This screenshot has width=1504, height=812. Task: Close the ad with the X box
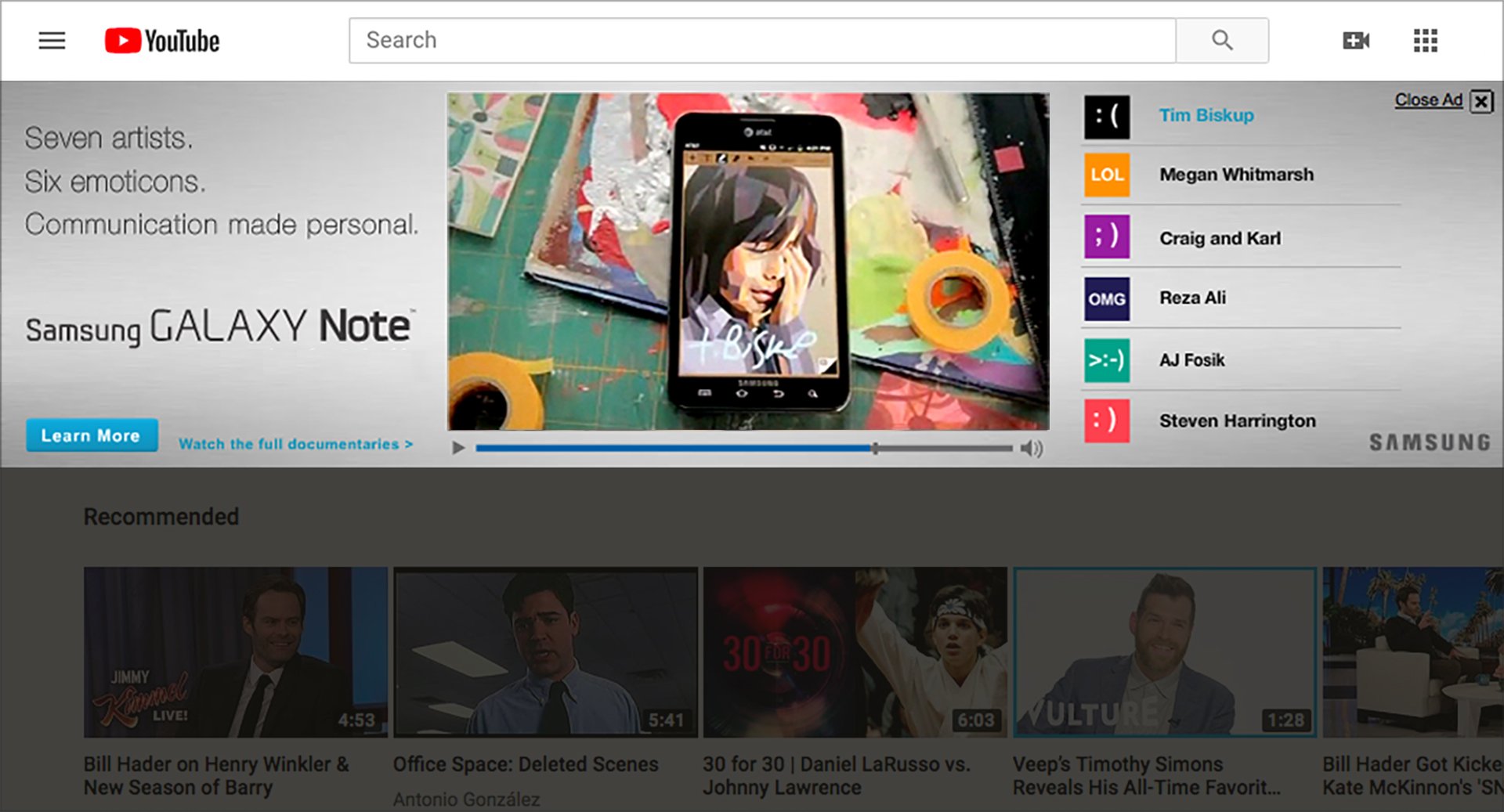[x=1481, y=102]
